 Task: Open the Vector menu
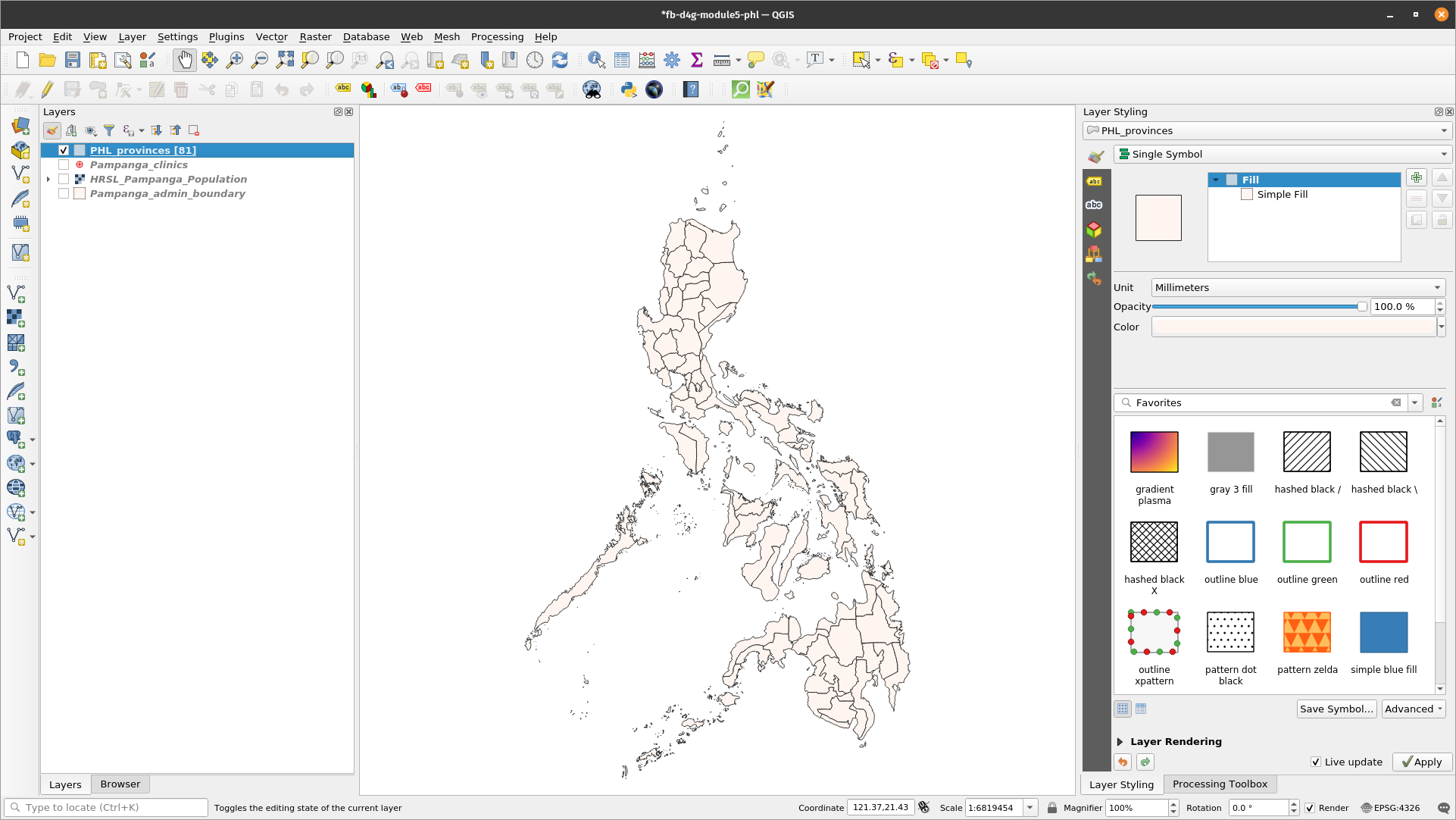271,36
